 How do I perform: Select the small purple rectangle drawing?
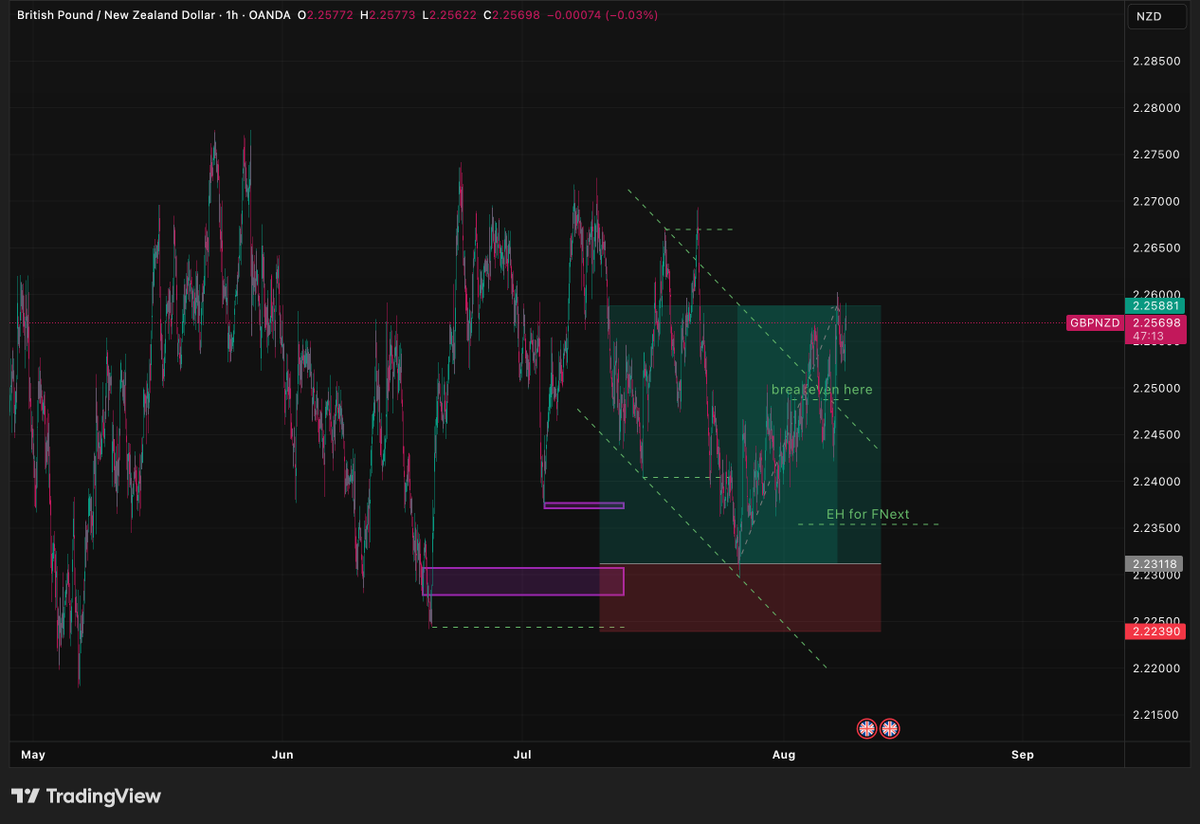click(584, 505)
